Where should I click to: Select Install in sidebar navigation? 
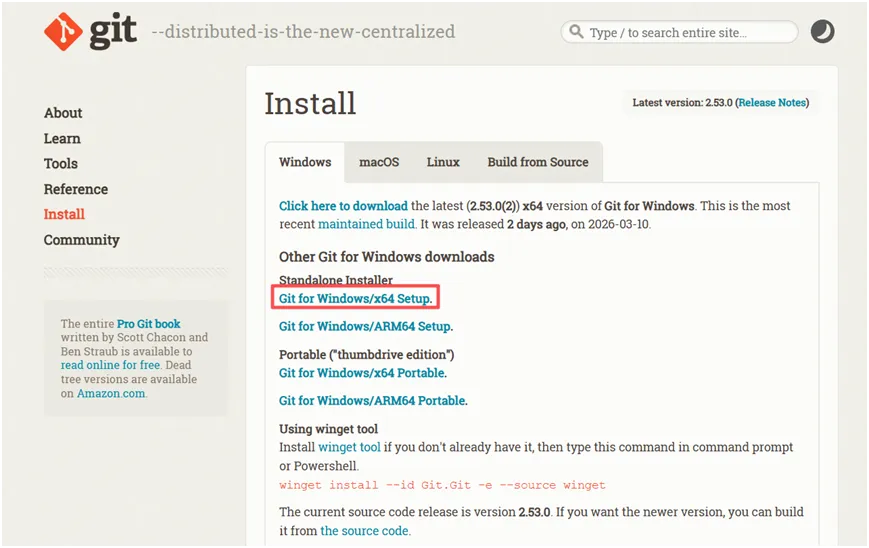click(x=64, y=214)
